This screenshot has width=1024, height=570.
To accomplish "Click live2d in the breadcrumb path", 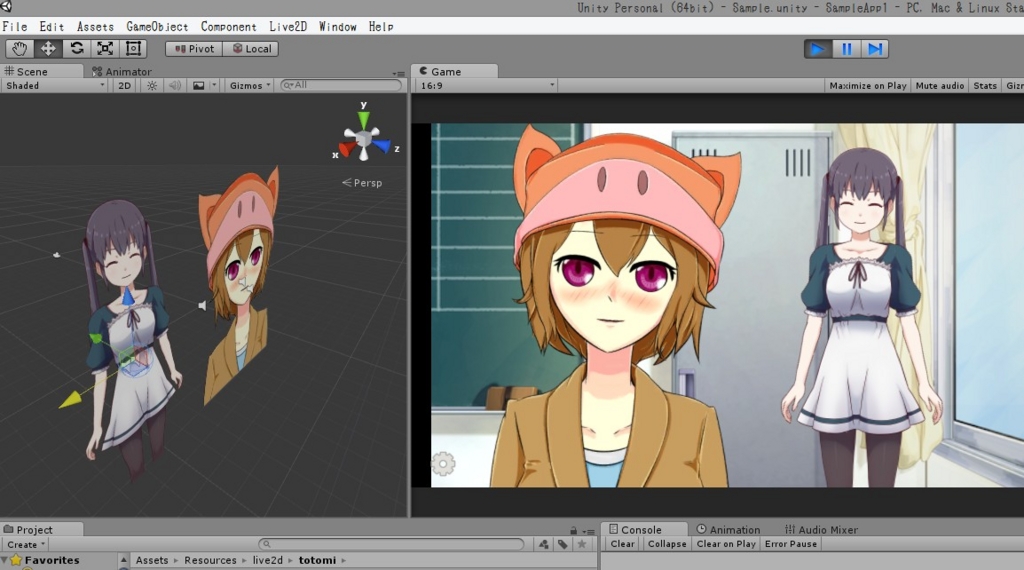I will (x=268, y=560).
